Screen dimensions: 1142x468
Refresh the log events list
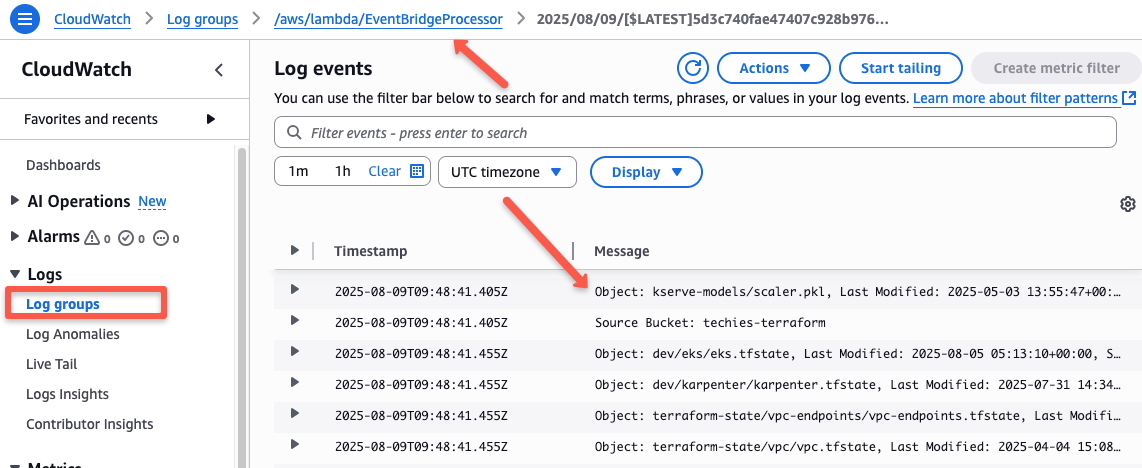pyautogui.click(x=693, y=68)
